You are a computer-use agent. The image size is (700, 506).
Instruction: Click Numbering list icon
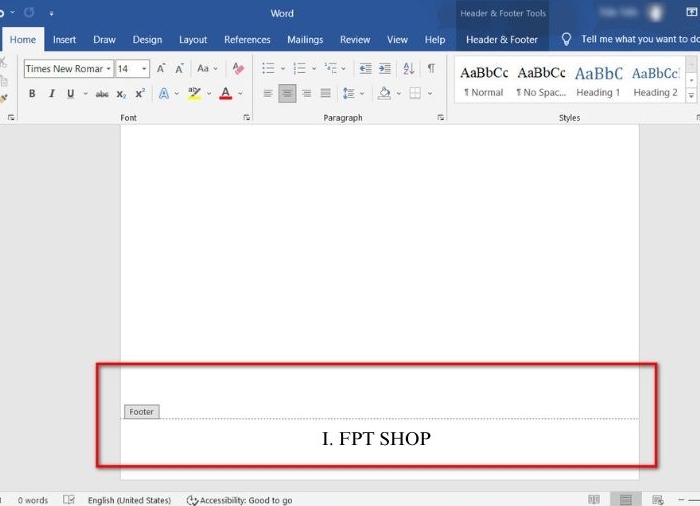(x=300, y=69)
